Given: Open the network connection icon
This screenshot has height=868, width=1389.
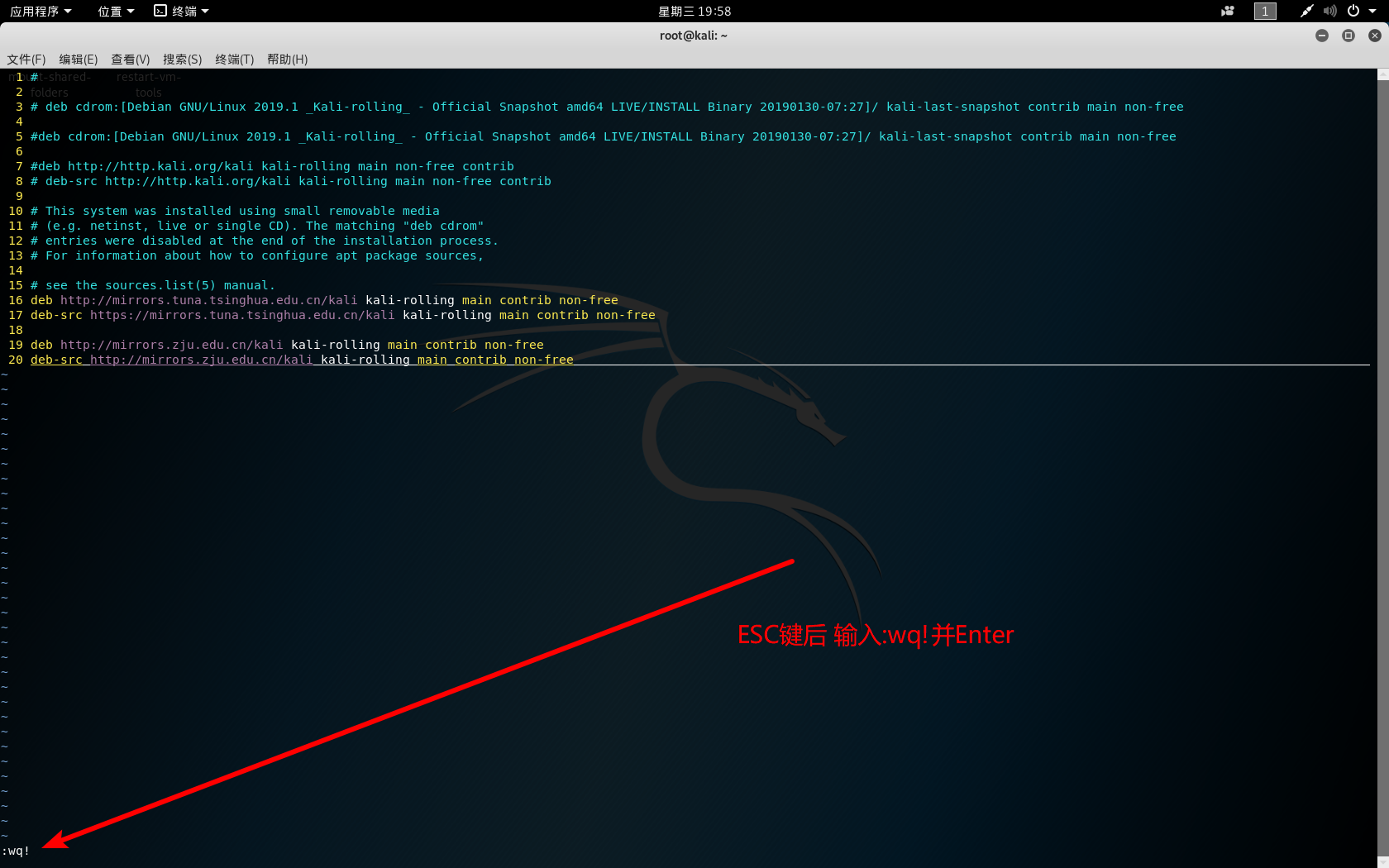Looking at the screenshot, I should point(1306,11).
